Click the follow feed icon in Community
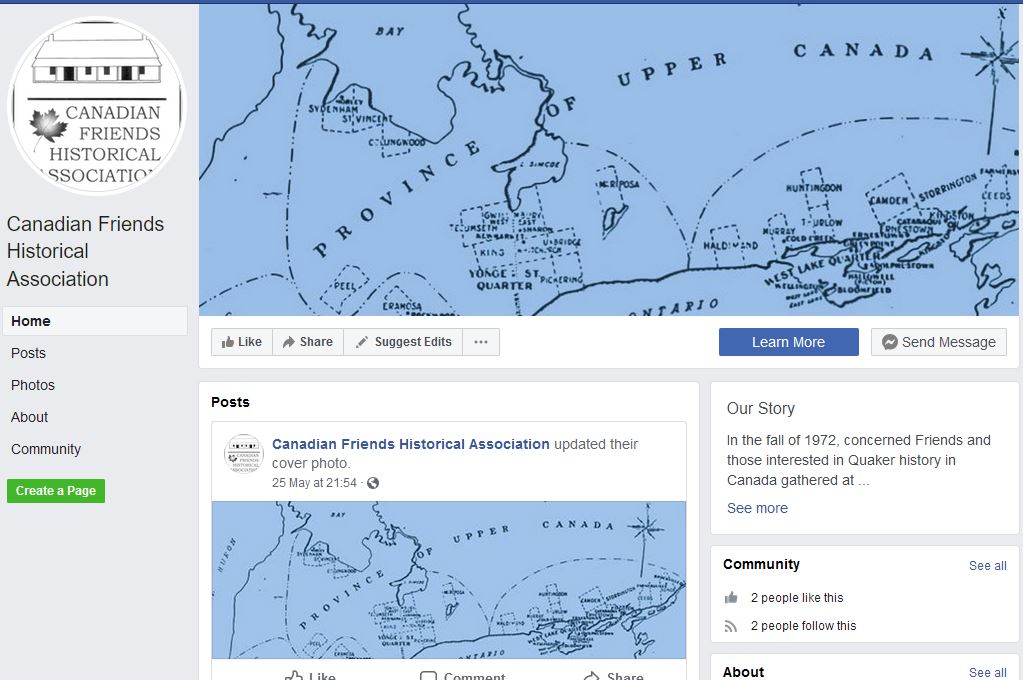1023x680 pixels. [731, 626]
